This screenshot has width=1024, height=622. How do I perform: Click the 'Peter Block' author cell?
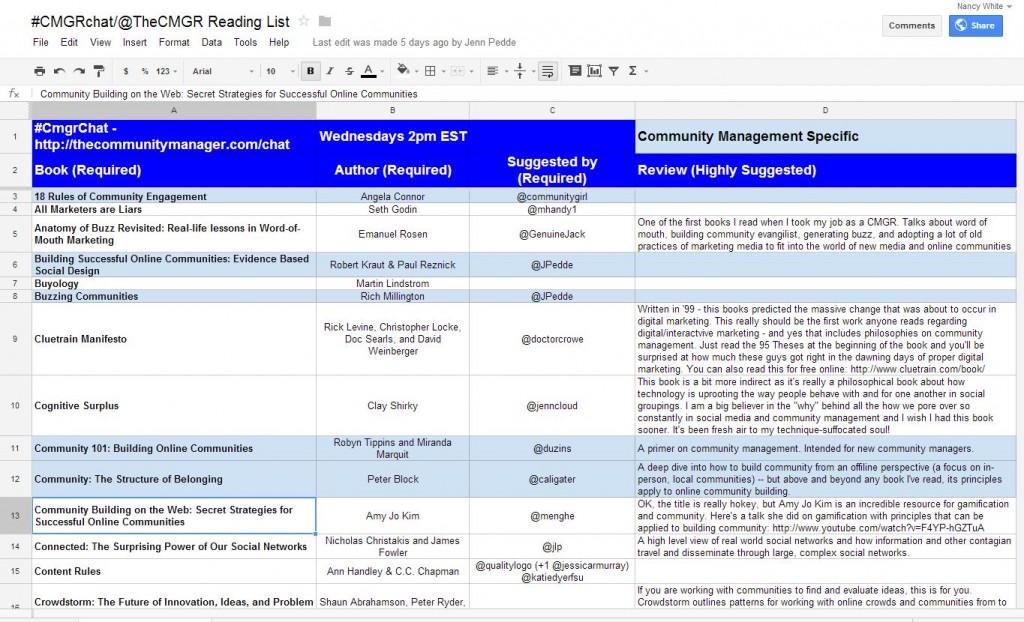(392, 480)
